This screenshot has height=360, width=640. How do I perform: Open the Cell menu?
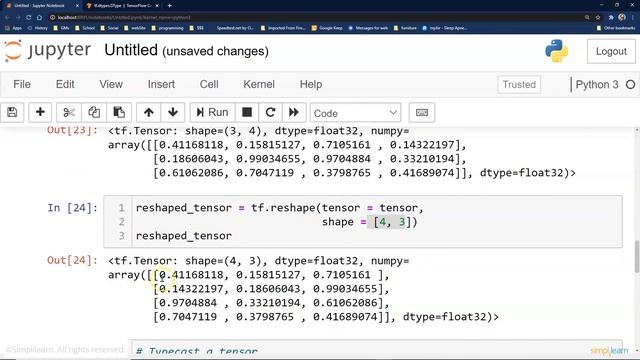209,84
